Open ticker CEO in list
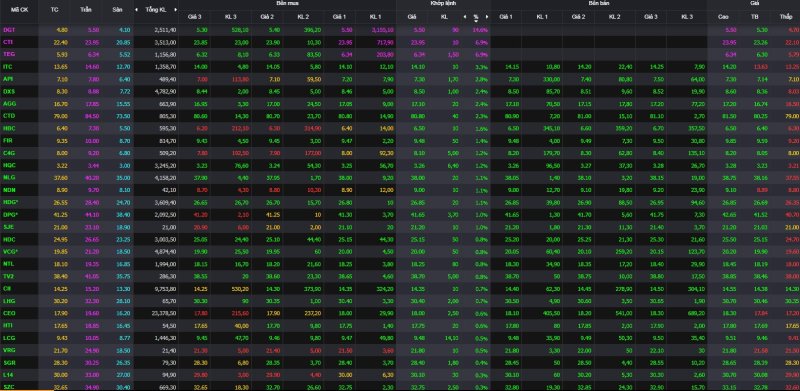 pyautogui.click(x=9, y=313)
